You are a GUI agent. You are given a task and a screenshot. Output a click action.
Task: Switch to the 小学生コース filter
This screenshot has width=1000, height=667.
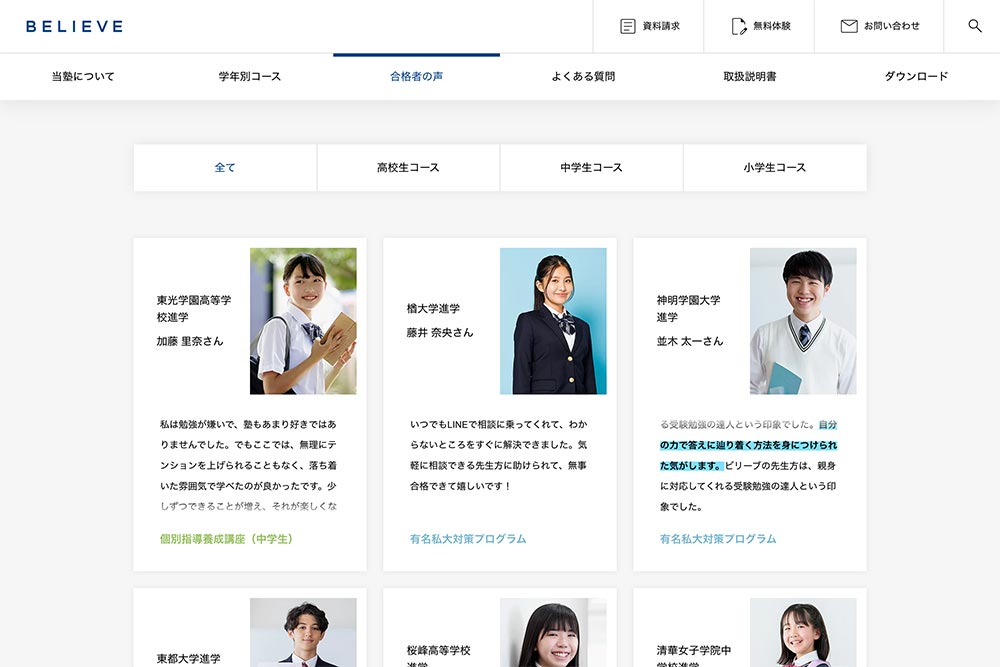tap(774, 167)
